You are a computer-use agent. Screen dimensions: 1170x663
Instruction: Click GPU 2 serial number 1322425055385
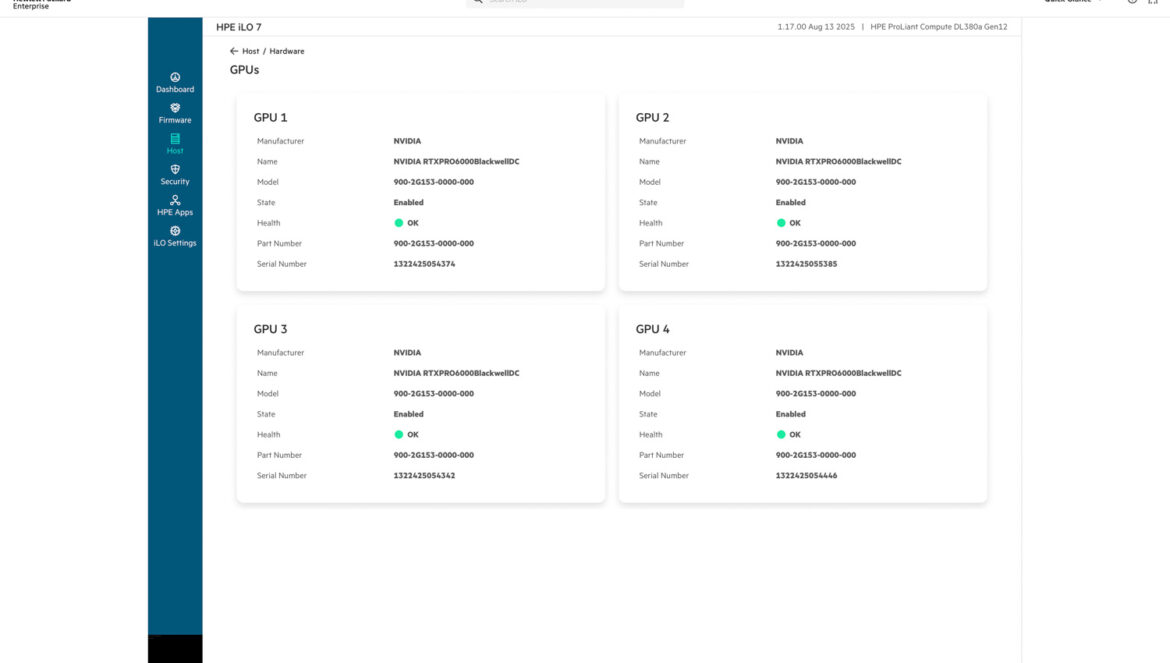point(806,264)
